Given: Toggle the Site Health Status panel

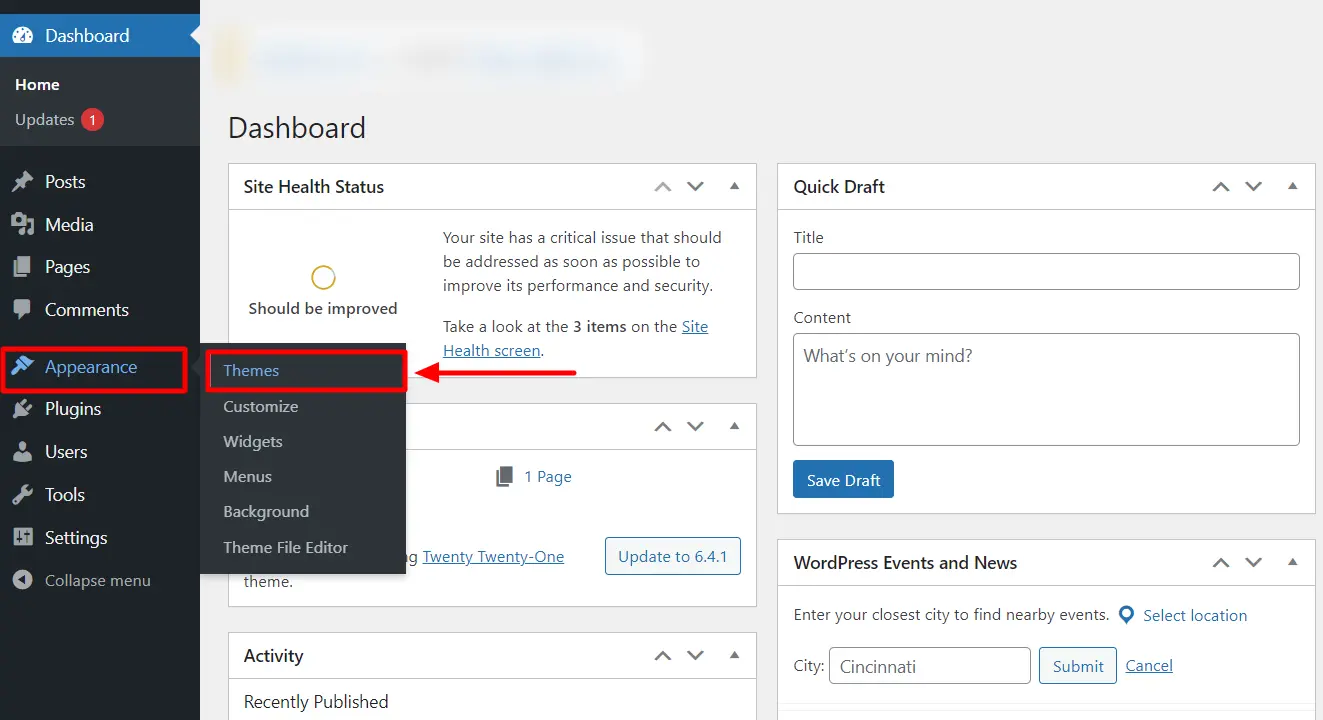Looking at the screenshot, I should click(735, 186).
